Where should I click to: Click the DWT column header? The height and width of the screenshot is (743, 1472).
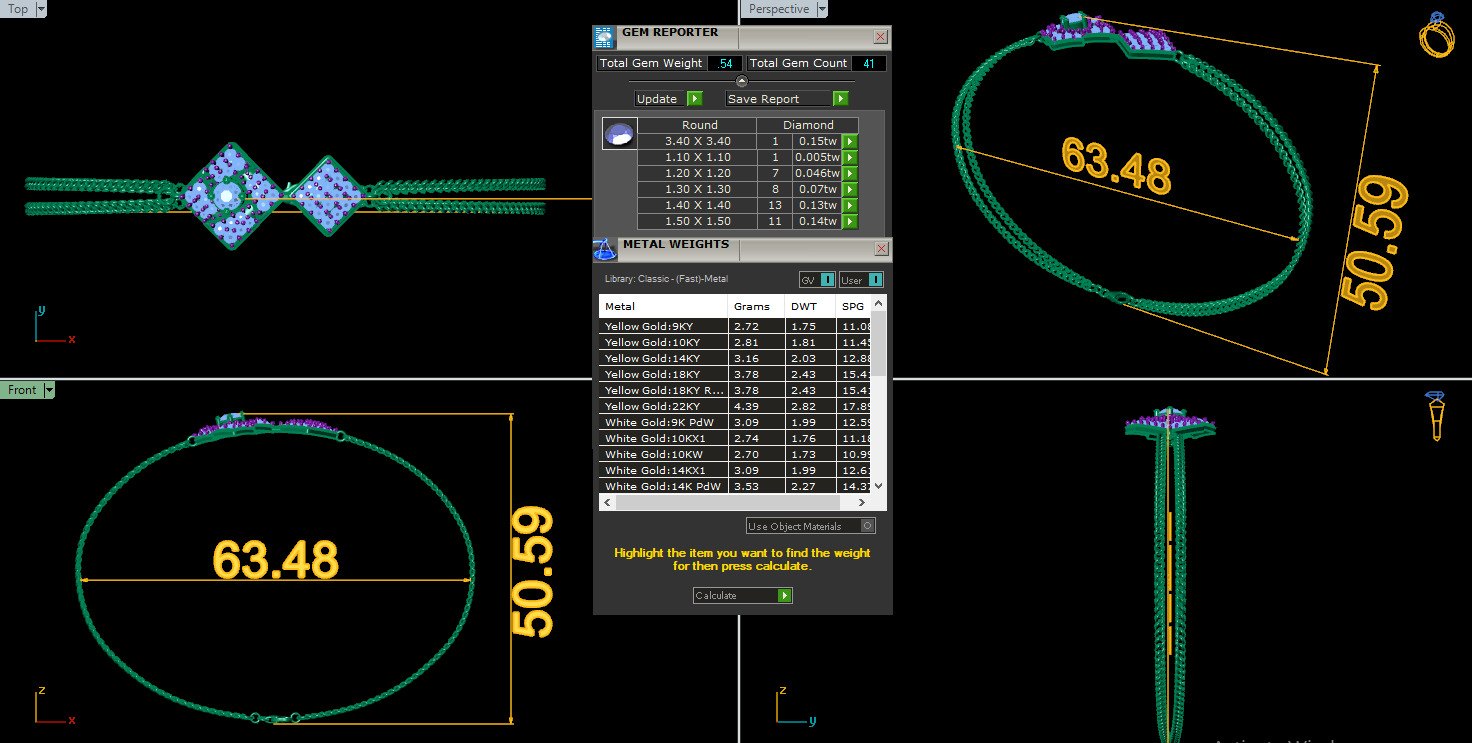[x=810, y=306]
